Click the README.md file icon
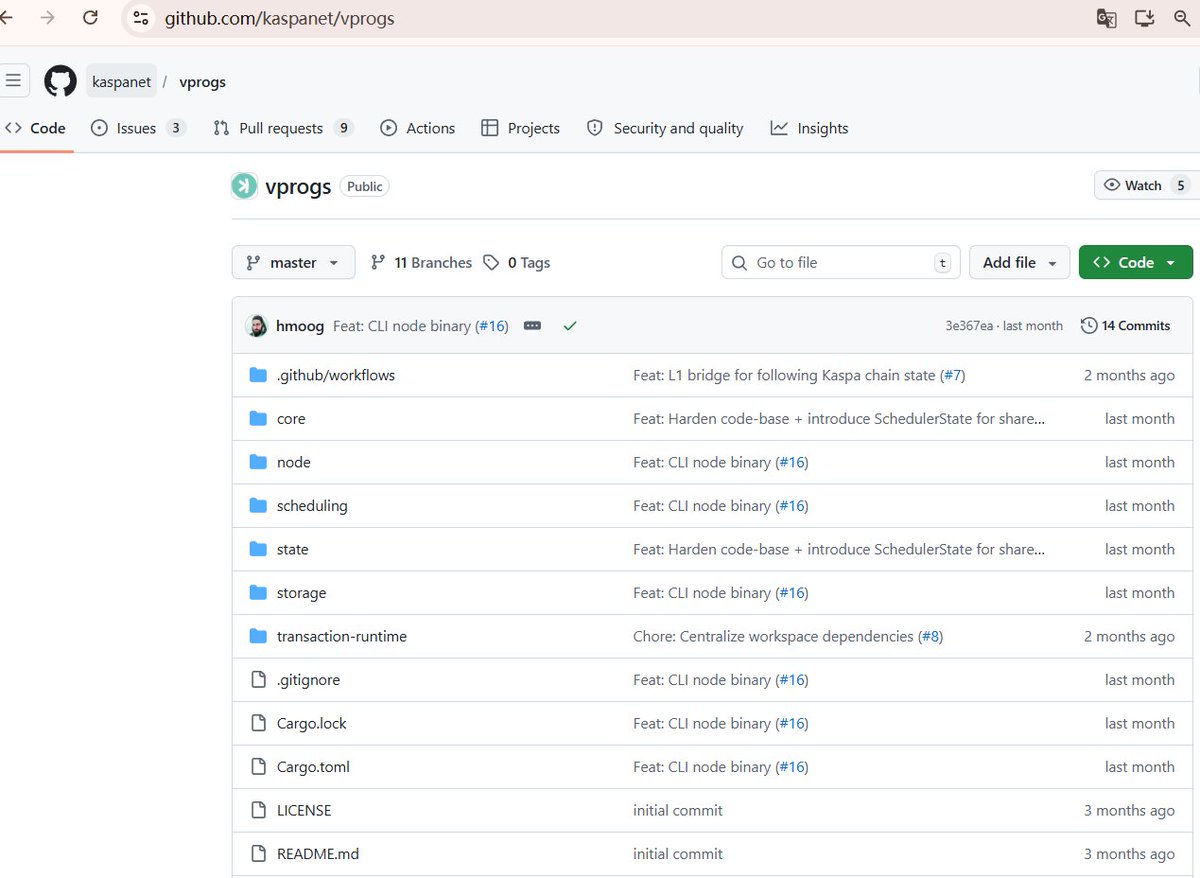Image resolution: width=1200 pixels, height=878 pixels. (258, 854)
